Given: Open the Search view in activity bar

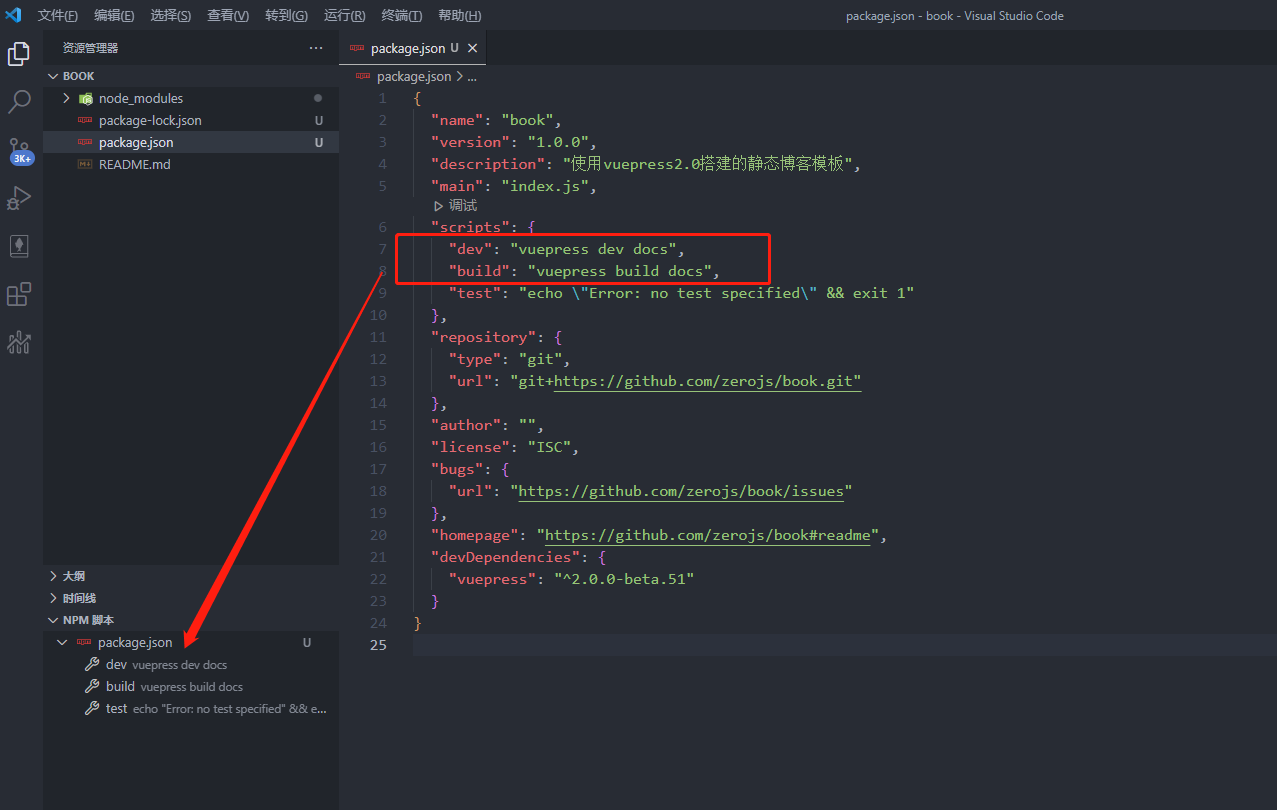Looking at the screenshot, I should (19, 102).
